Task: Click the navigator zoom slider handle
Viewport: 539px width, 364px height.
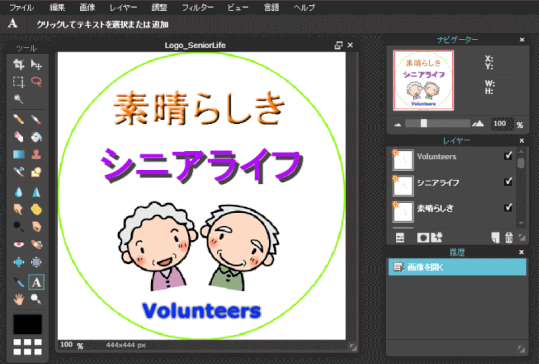Action: (424, 123)
